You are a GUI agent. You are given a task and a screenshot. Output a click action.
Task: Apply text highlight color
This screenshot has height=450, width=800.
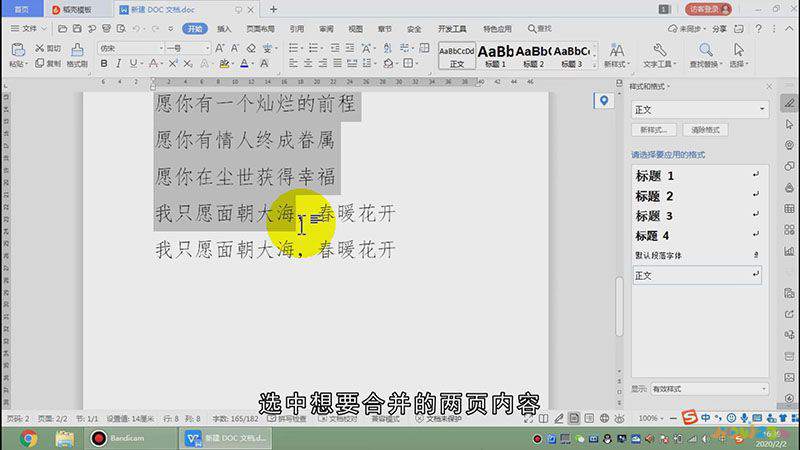point(224,64)
